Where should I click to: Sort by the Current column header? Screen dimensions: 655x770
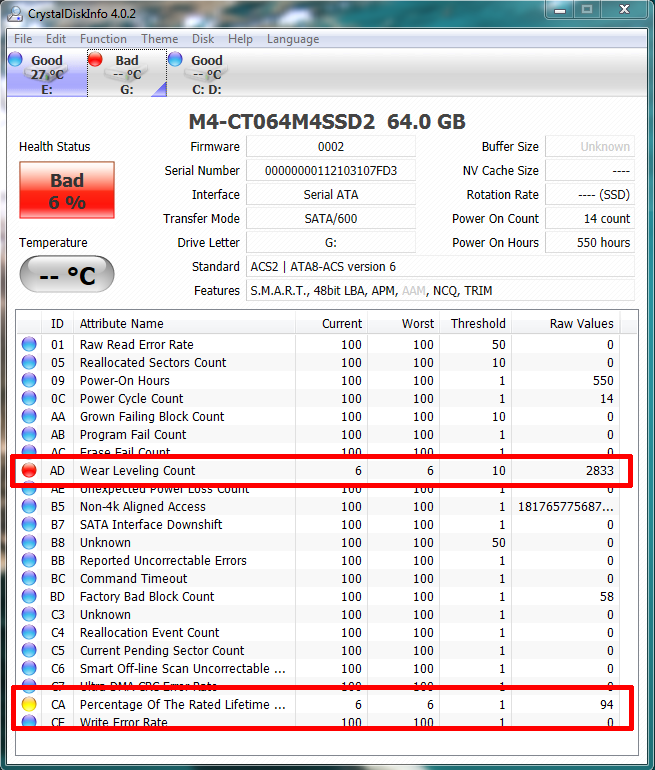coord(331,324)
